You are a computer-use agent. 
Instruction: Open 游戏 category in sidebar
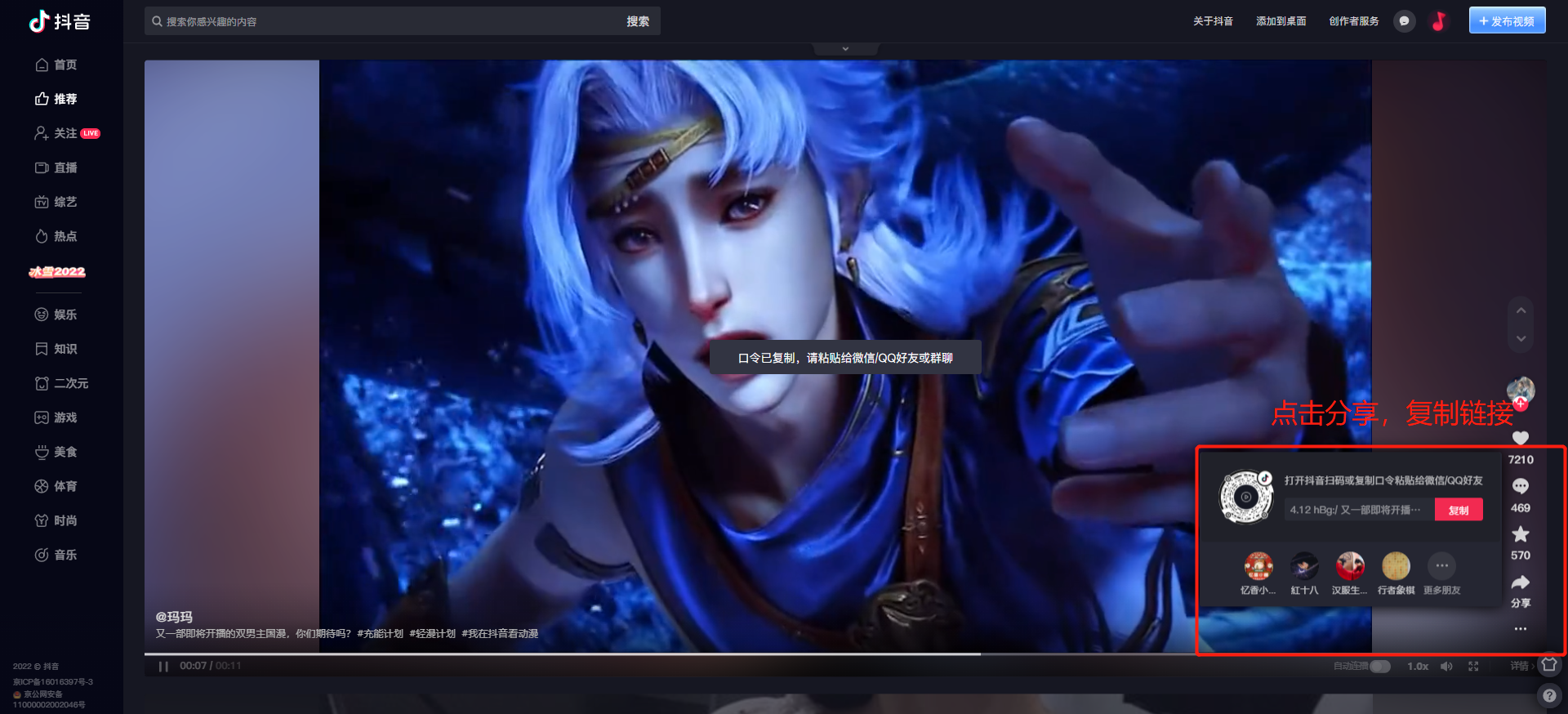point(56,417)
